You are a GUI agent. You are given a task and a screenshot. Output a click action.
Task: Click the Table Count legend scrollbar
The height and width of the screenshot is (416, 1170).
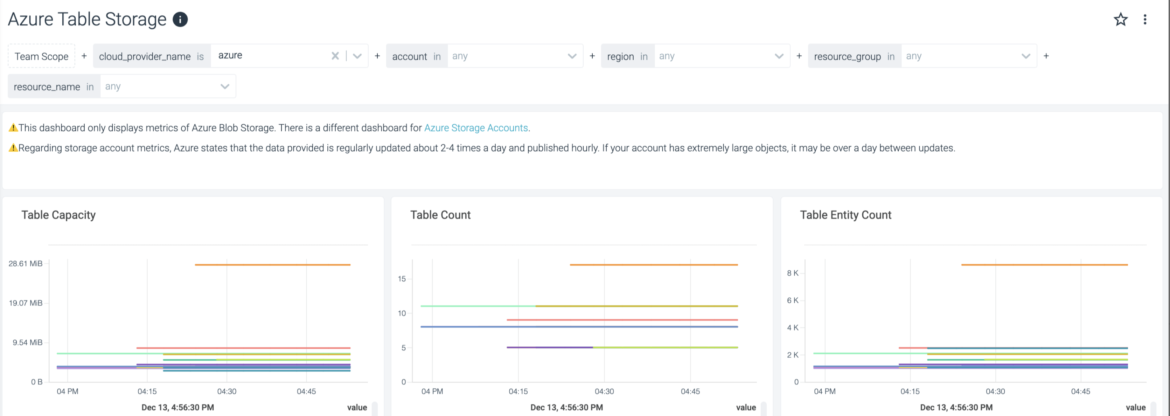(x=763, y=409)
